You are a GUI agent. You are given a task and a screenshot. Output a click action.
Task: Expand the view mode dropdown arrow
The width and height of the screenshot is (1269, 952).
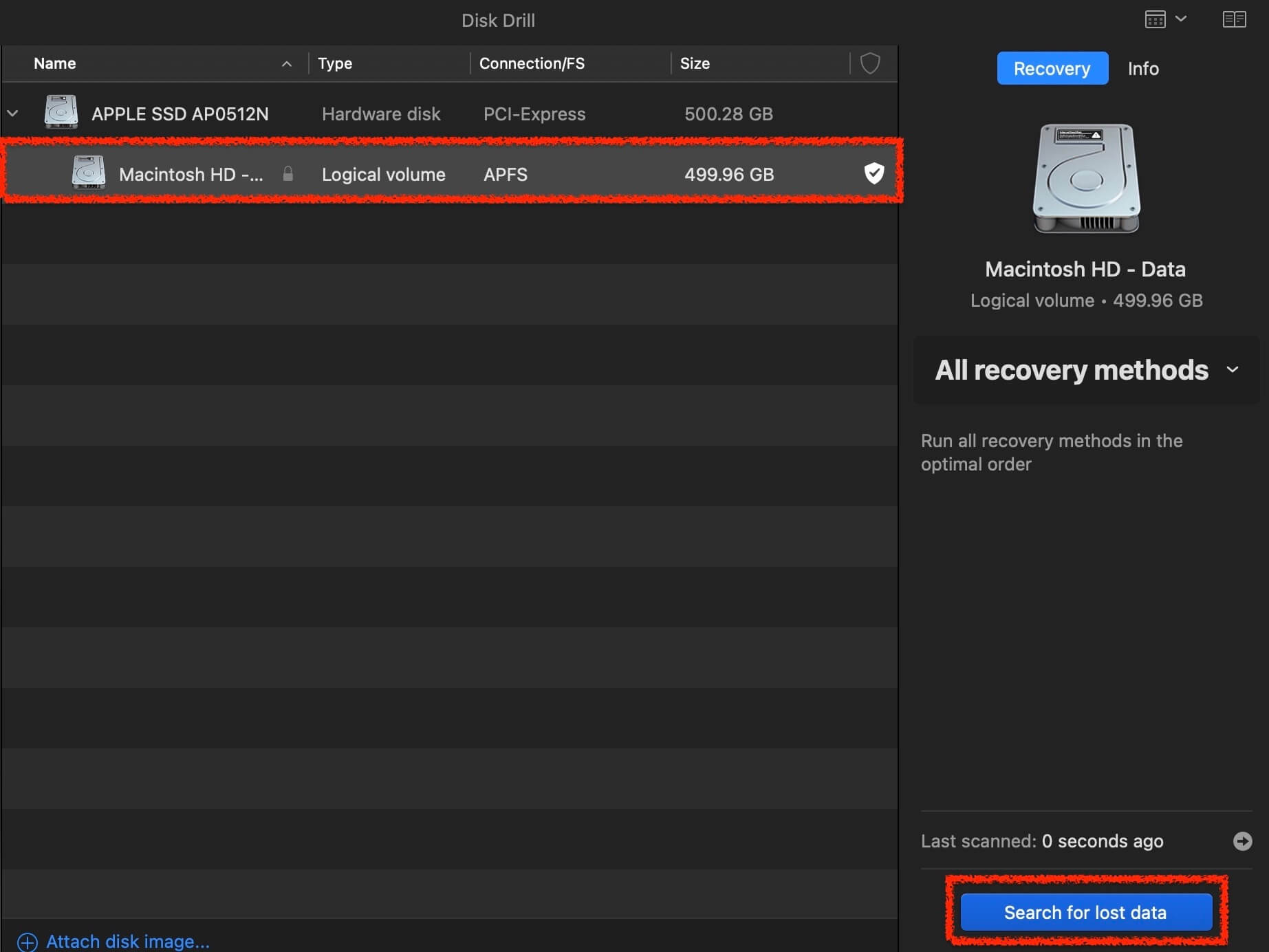click(x=1181, y=19)
